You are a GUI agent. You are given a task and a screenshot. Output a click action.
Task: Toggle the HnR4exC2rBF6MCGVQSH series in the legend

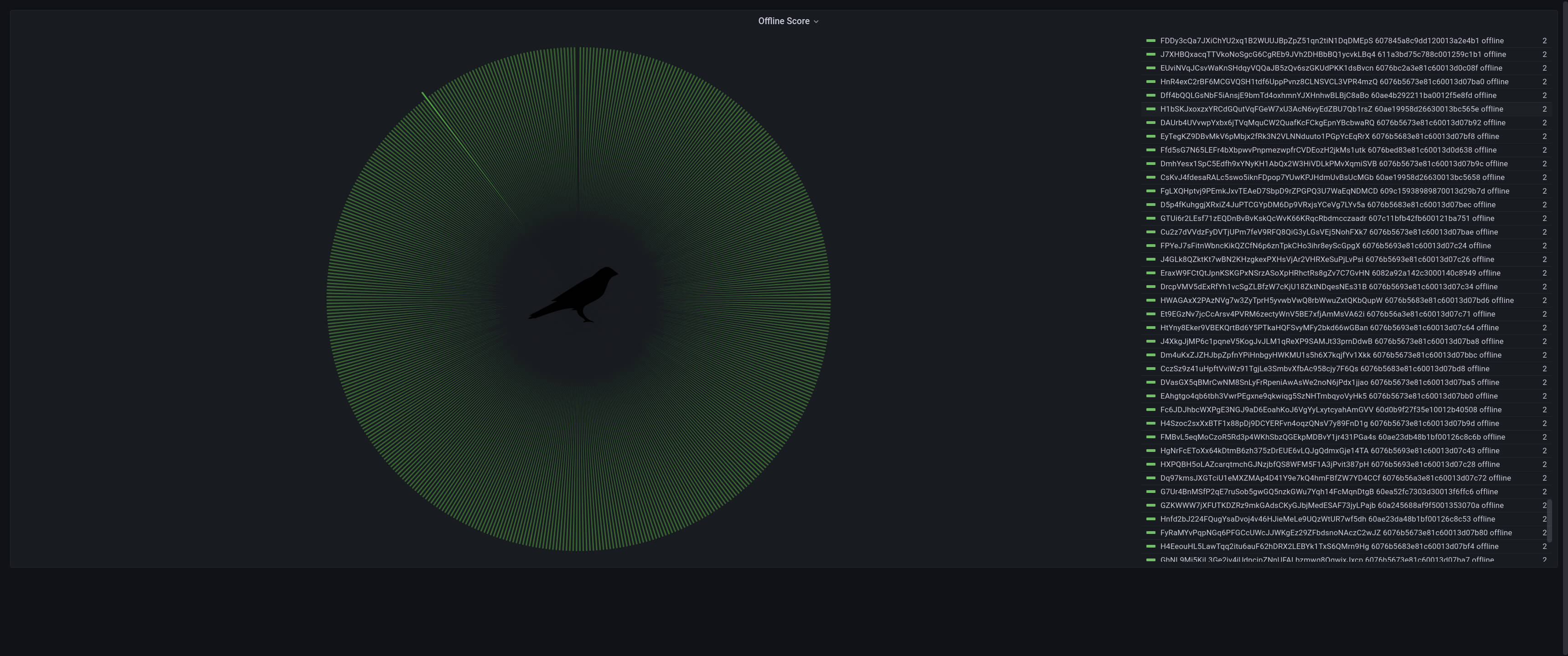[1334, 82]
